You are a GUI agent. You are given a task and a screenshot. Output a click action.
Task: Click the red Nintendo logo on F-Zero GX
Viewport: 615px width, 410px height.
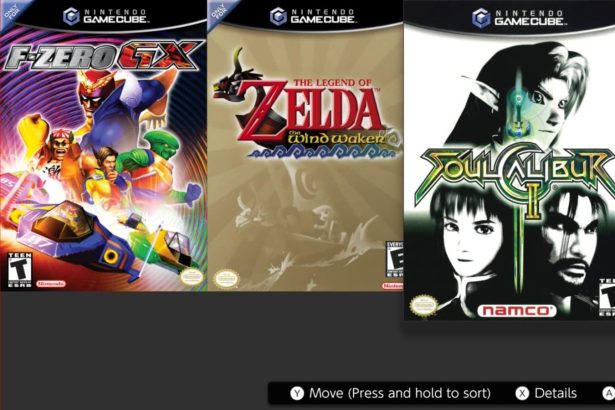point(51,283)
